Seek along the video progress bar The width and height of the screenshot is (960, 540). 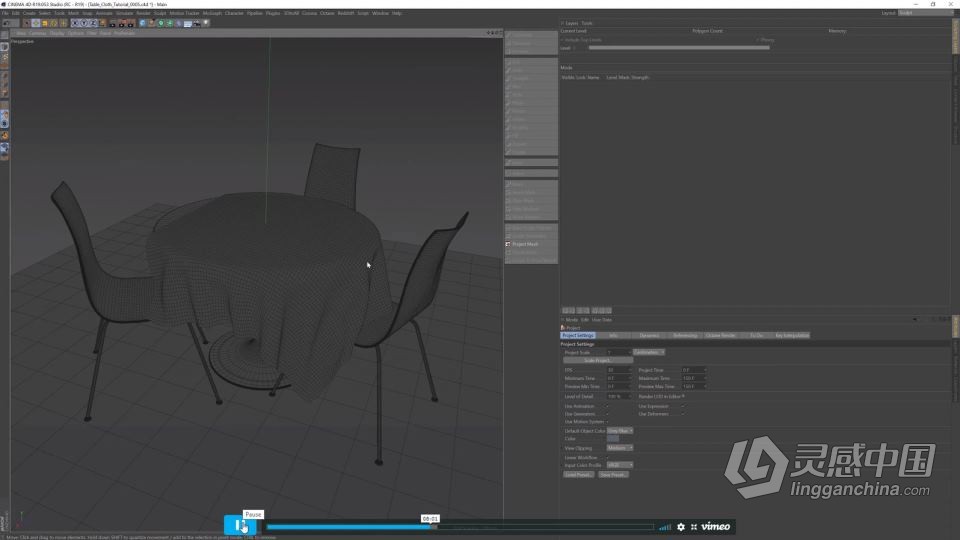[x=460, y=527]
